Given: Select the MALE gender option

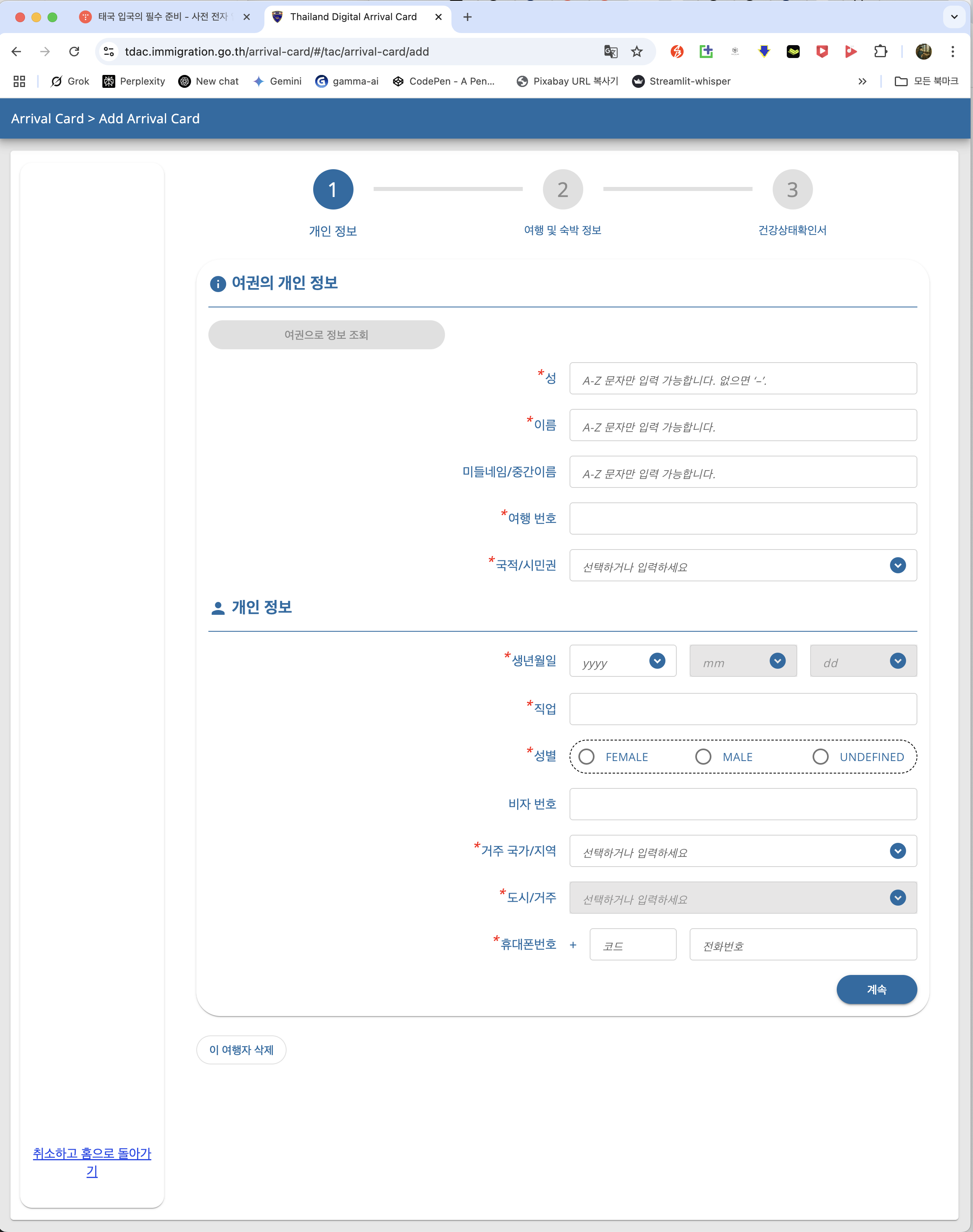Looking at the screenshot, I should coord(703,757).
